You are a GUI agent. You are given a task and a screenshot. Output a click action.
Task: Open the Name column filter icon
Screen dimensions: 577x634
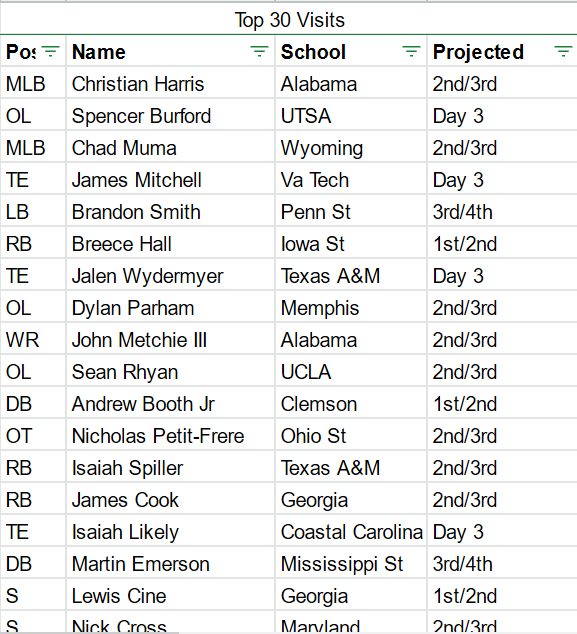click(259, 52)
